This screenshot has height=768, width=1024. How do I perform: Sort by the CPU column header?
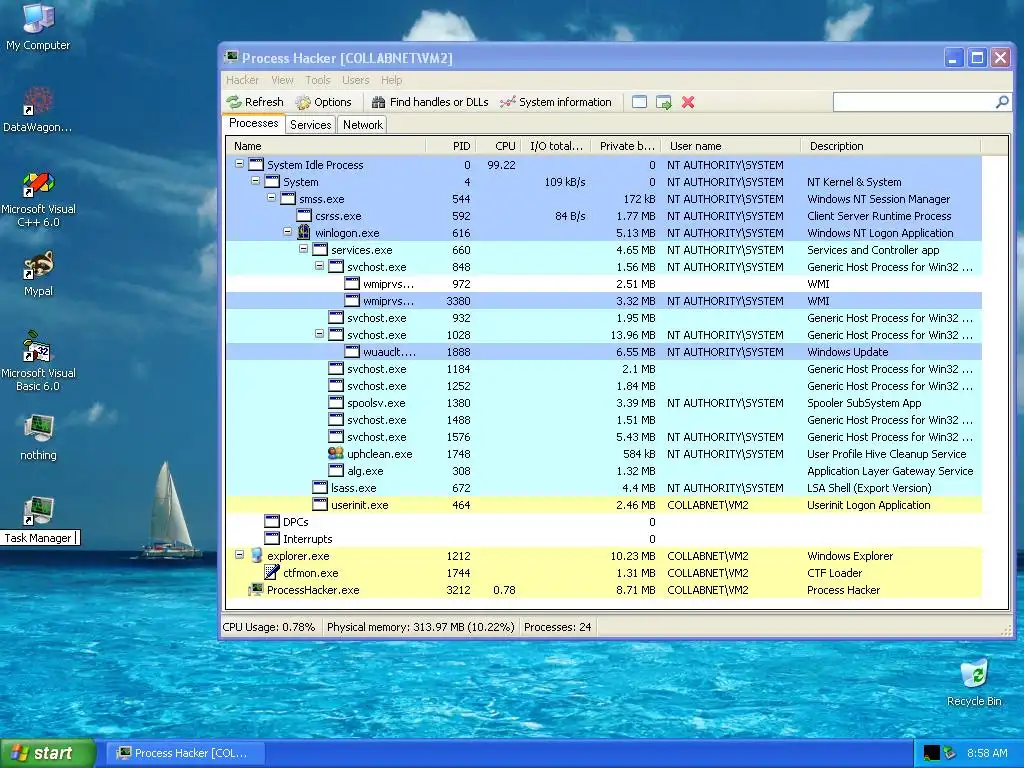[498, 146]
